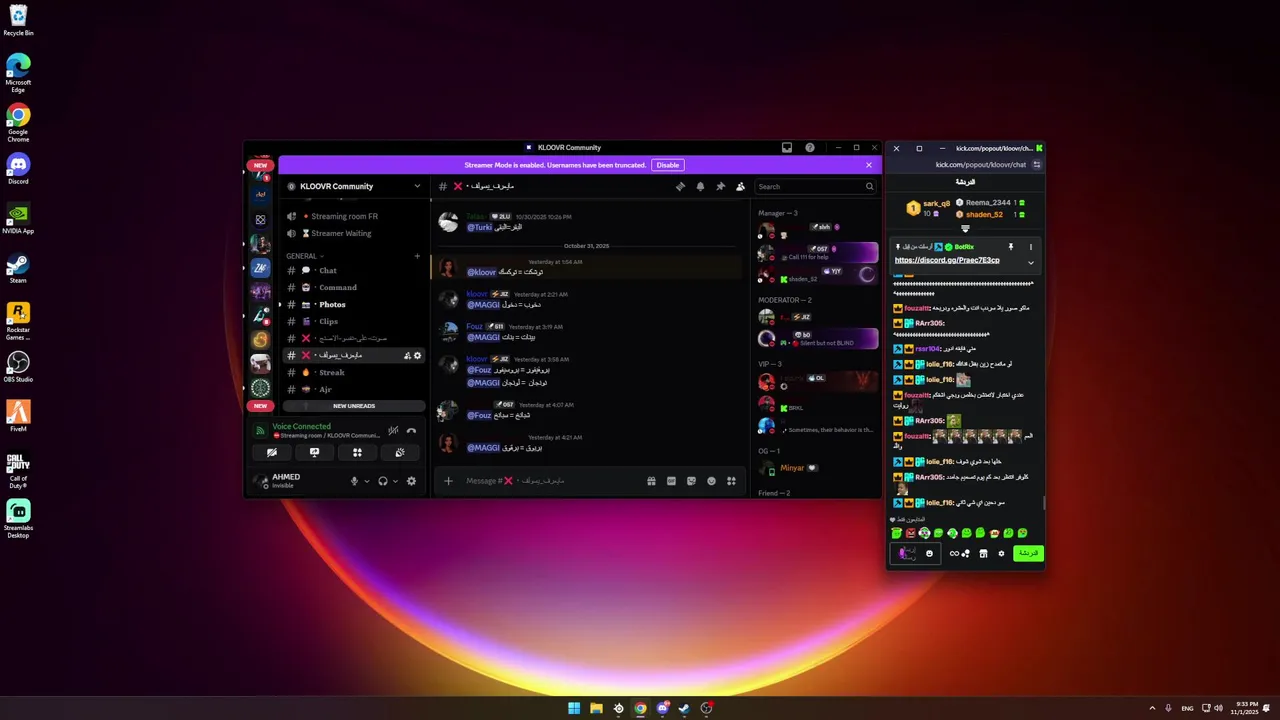Click the @kloovr mention in chat

482,272
